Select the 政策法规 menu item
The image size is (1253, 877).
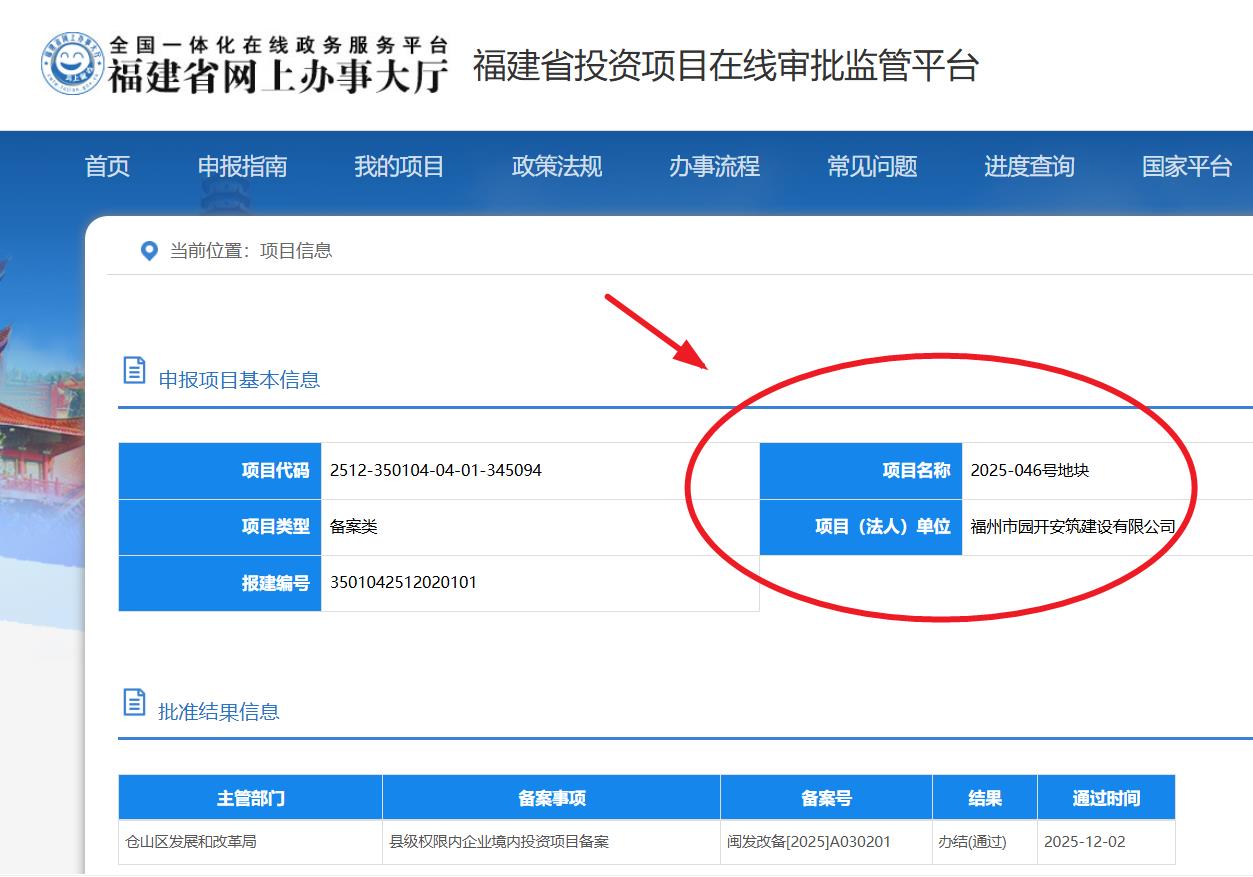tap(556, 167)
